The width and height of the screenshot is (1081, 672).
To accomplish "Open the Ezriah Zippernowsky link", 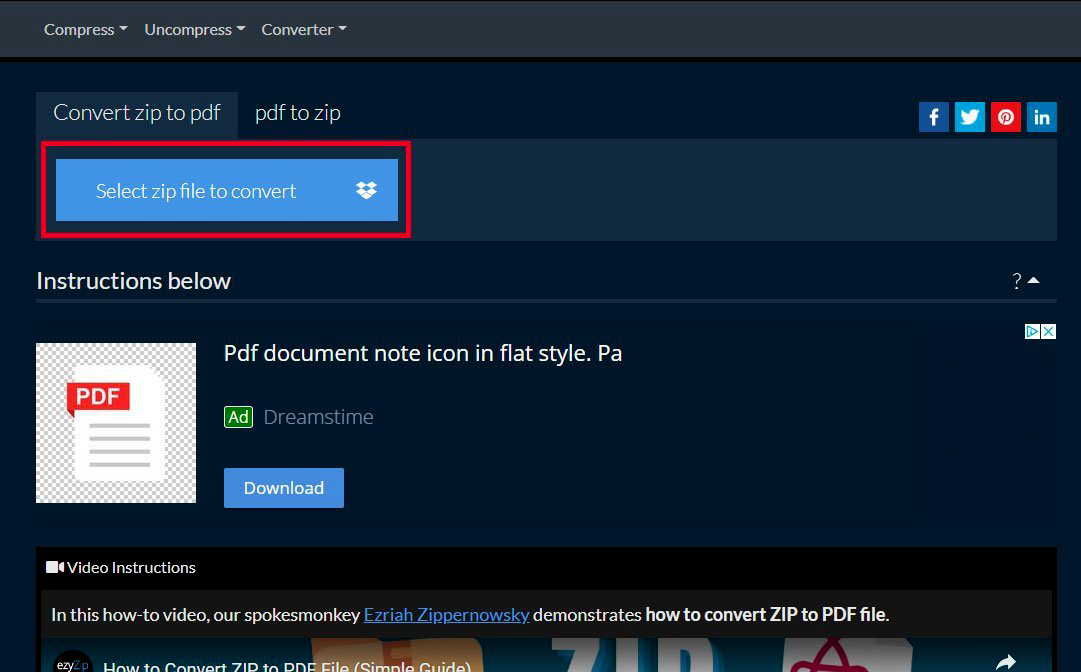I will (447, 614).
